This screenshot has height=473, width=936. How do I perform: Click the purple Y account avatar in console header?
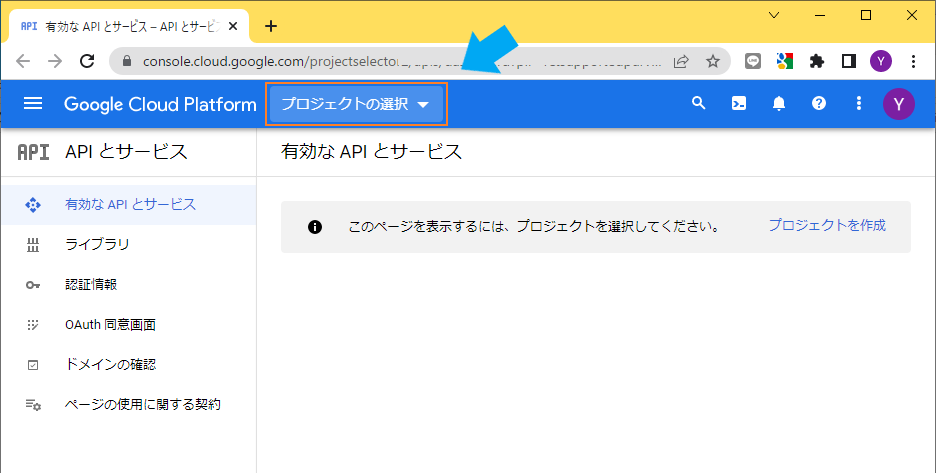tap(899, 104)
